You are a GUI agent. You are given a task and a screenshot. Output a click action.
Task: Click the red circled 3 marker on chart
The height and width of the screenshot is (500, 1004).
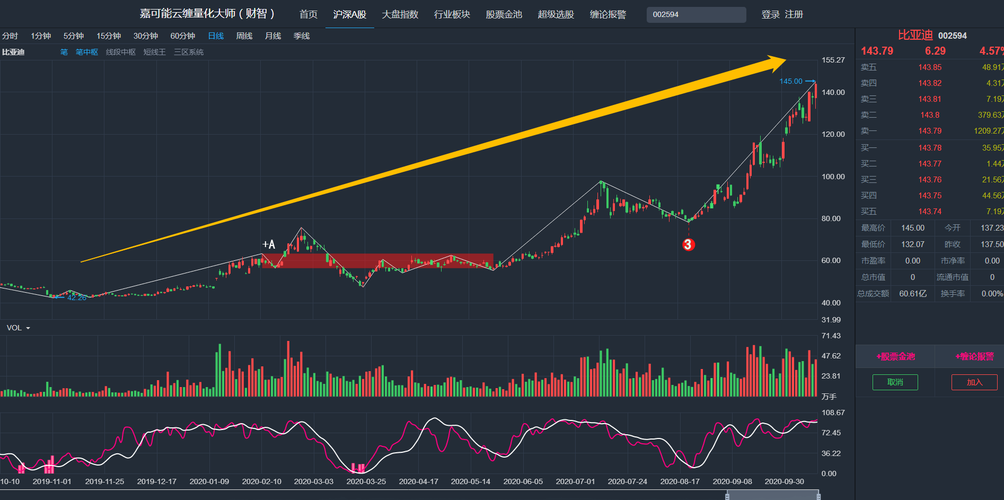[688, 243]
